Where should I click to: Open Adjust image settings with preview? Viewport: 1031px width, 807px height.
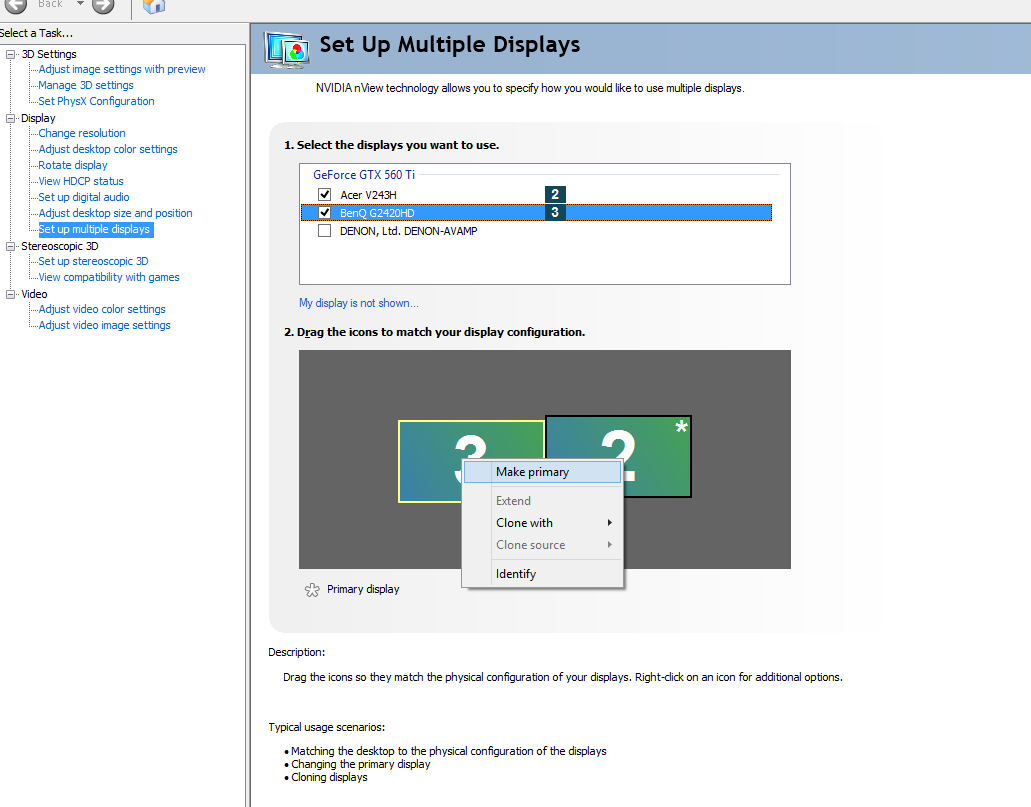click(x=122, y=69)
